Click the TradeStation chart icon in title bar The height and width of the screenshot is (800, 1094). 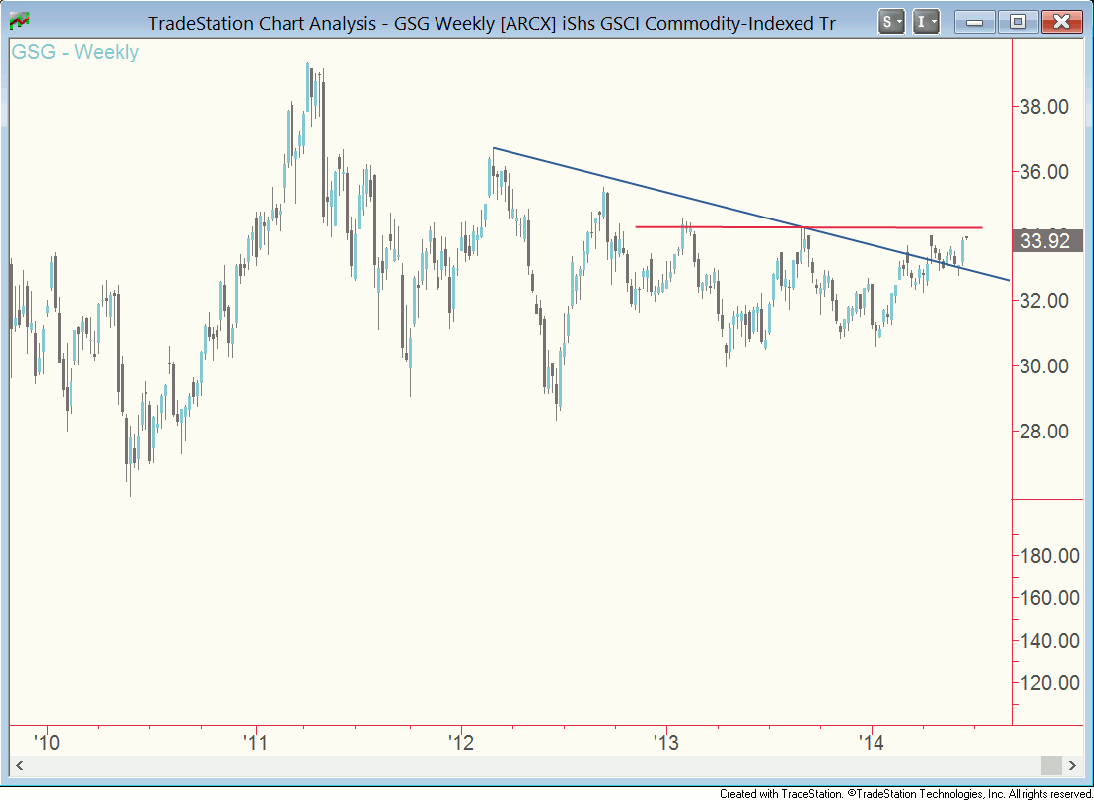18,21
